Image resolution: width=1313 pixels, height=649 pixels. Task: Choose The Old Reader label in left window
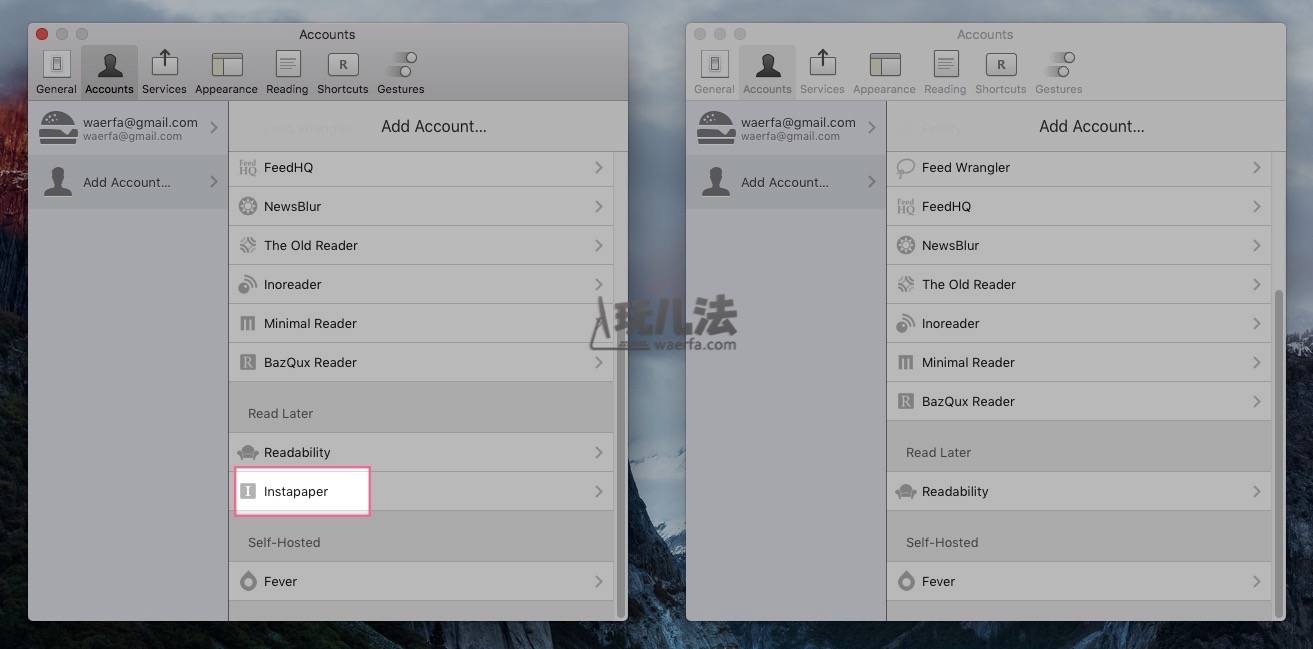click(311, 246)
